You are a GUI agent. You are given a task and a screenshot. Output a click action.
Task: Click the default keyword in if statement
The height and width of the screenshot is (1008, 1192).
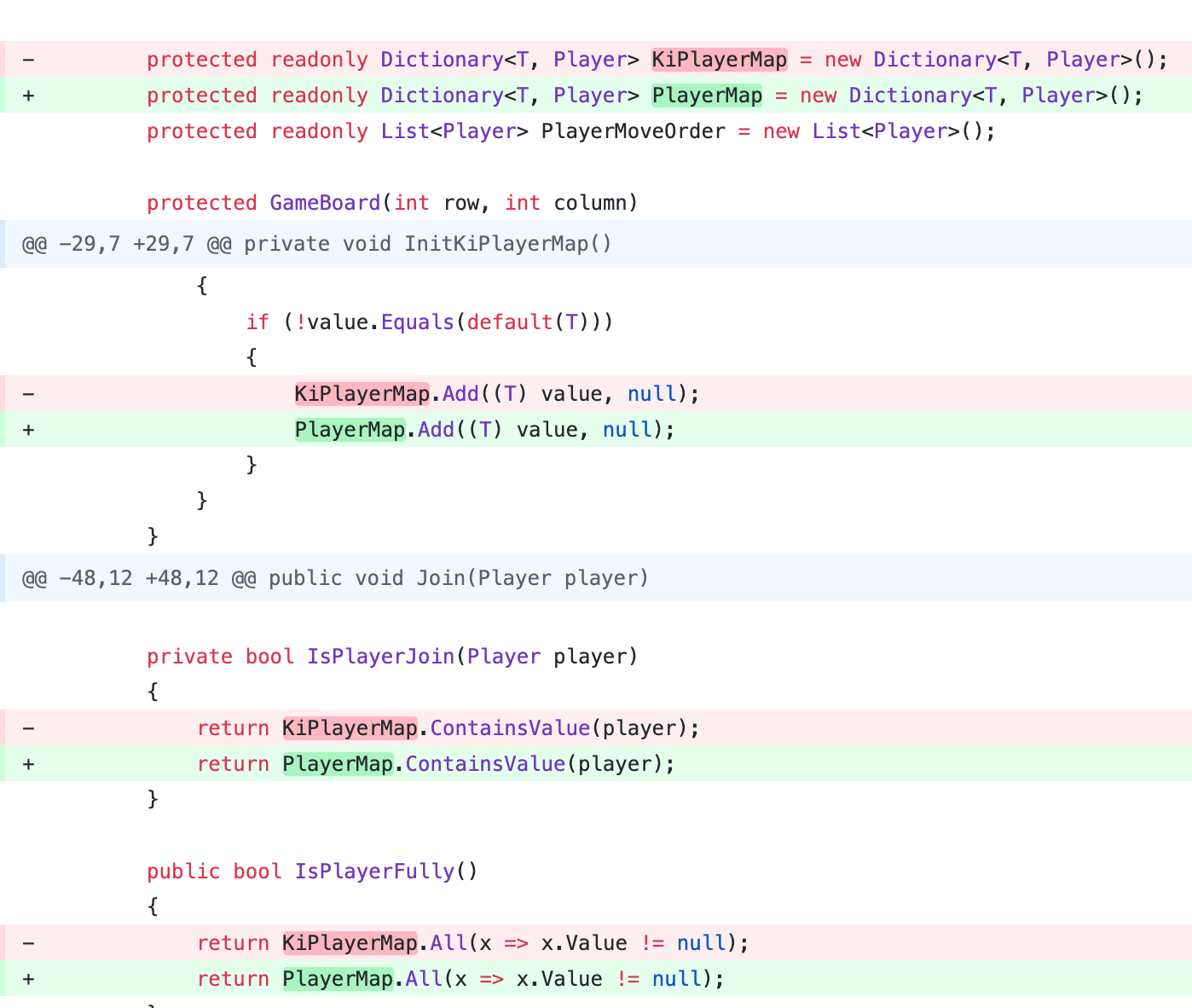[509, 322]
